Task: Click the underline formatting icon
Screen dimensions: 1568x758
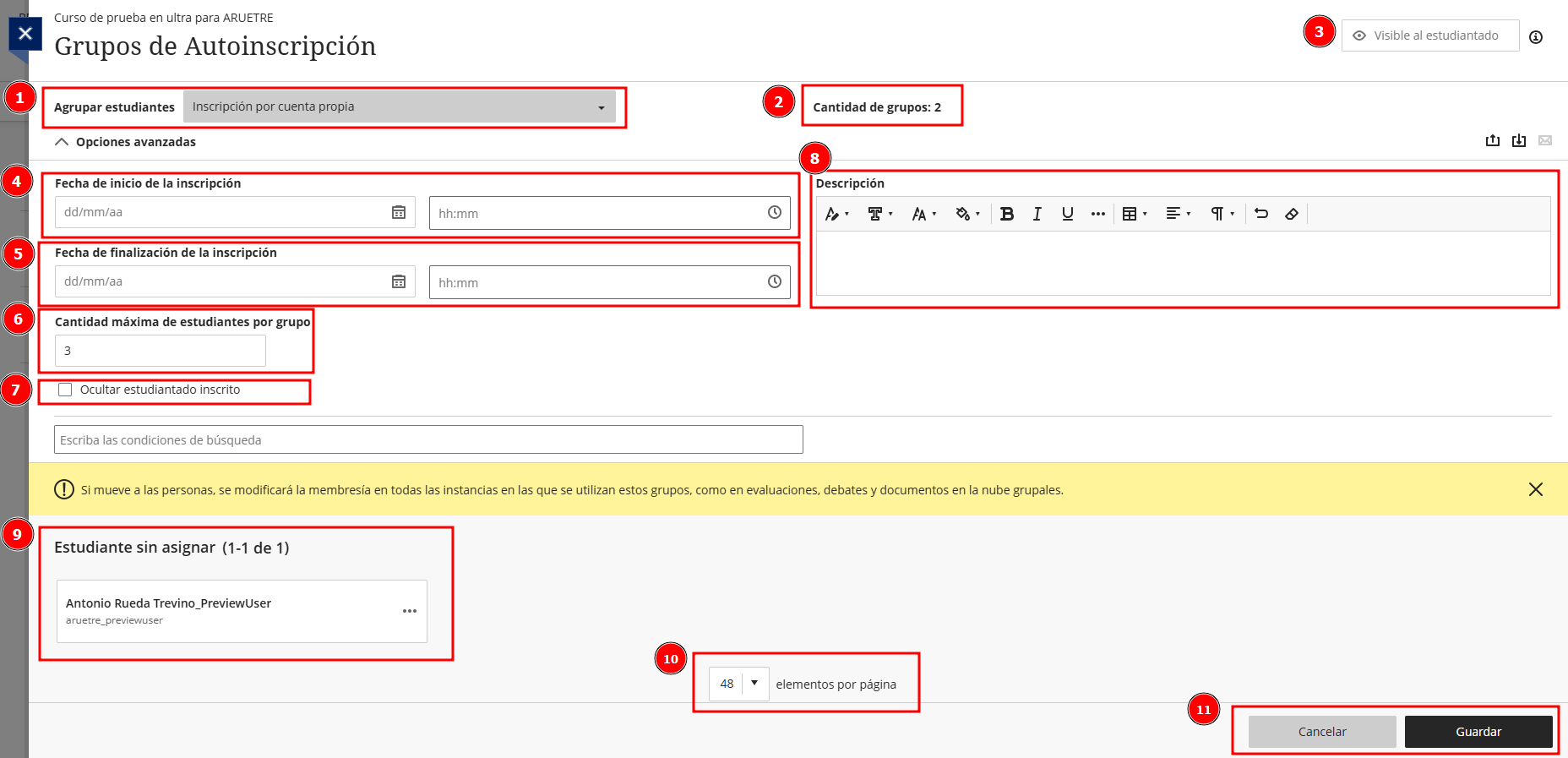Action: [1067, 214]
